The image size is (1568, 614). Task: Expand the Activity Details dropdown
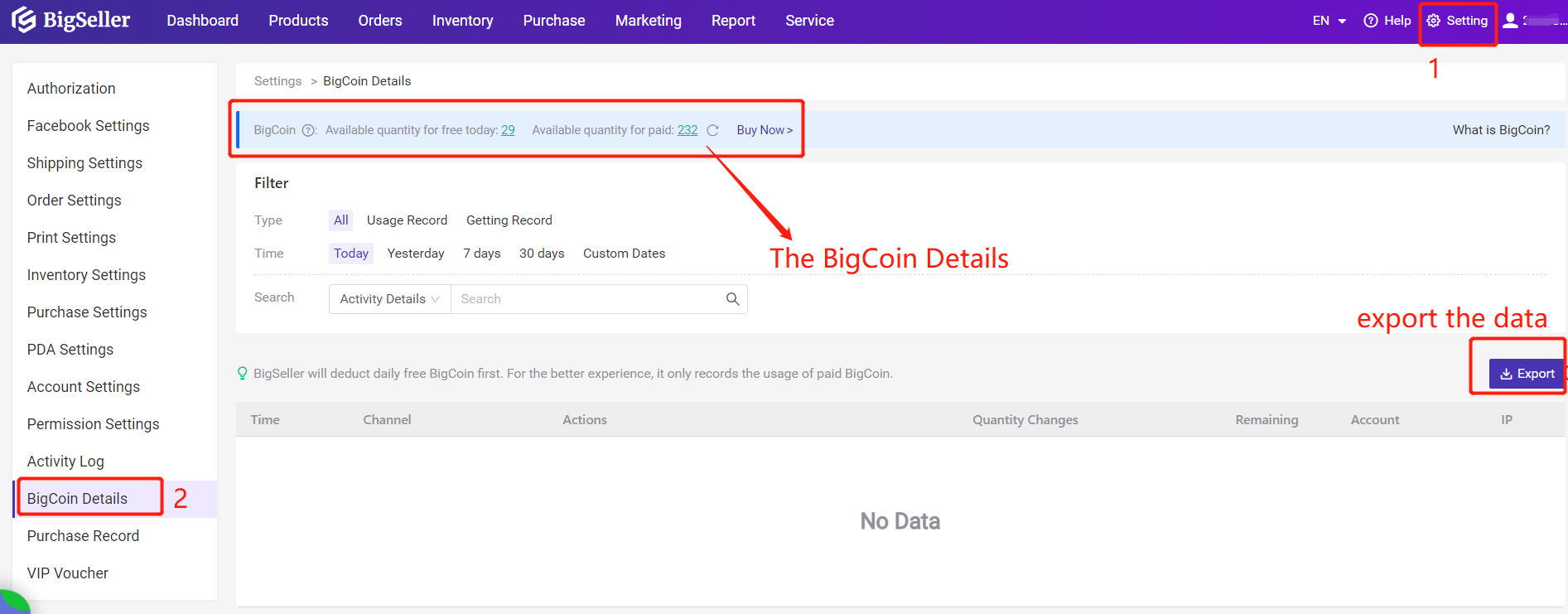point(389,299)
